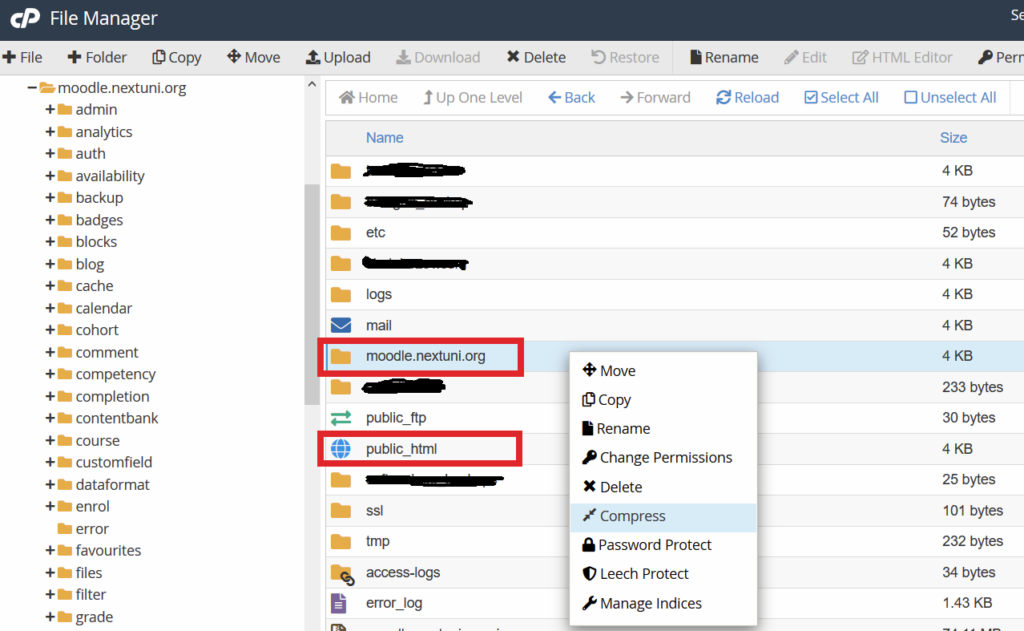Choose Delete from the context menu
1024x631 pixels.
click(663, 487)
